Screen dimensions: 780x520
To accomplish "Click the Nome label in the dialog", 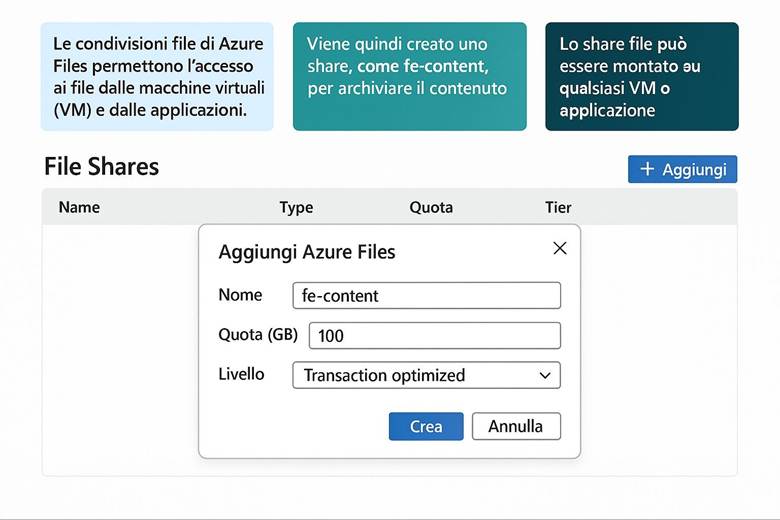I will point(240,295).
